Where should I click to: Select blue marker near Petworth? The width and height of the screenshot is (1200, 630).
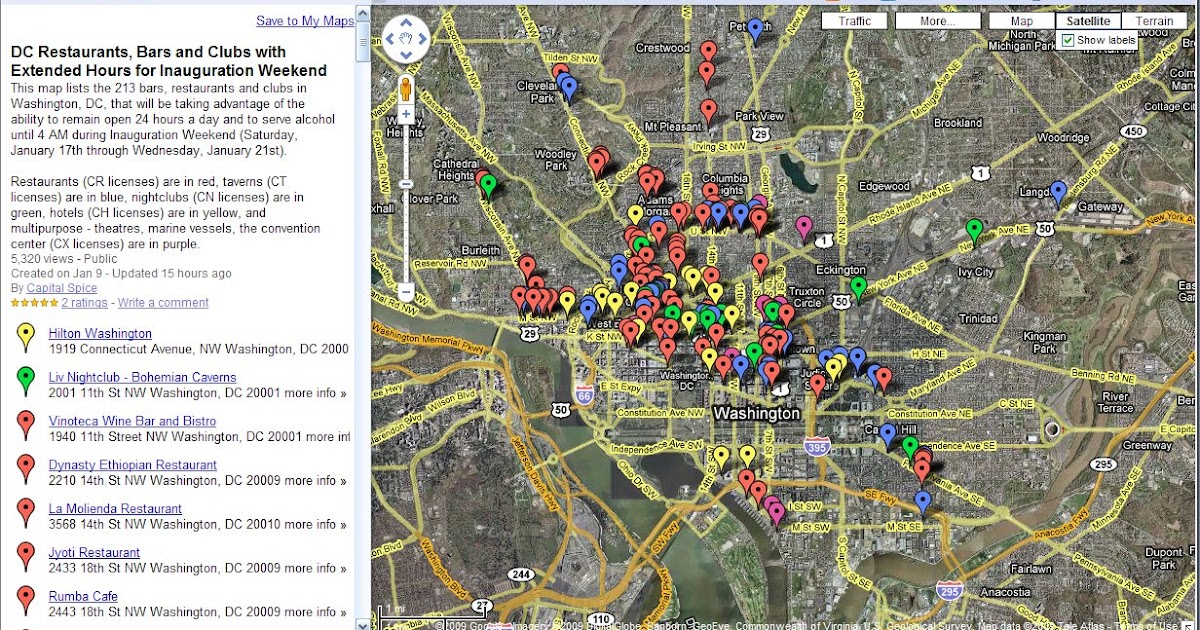point(755,30)
